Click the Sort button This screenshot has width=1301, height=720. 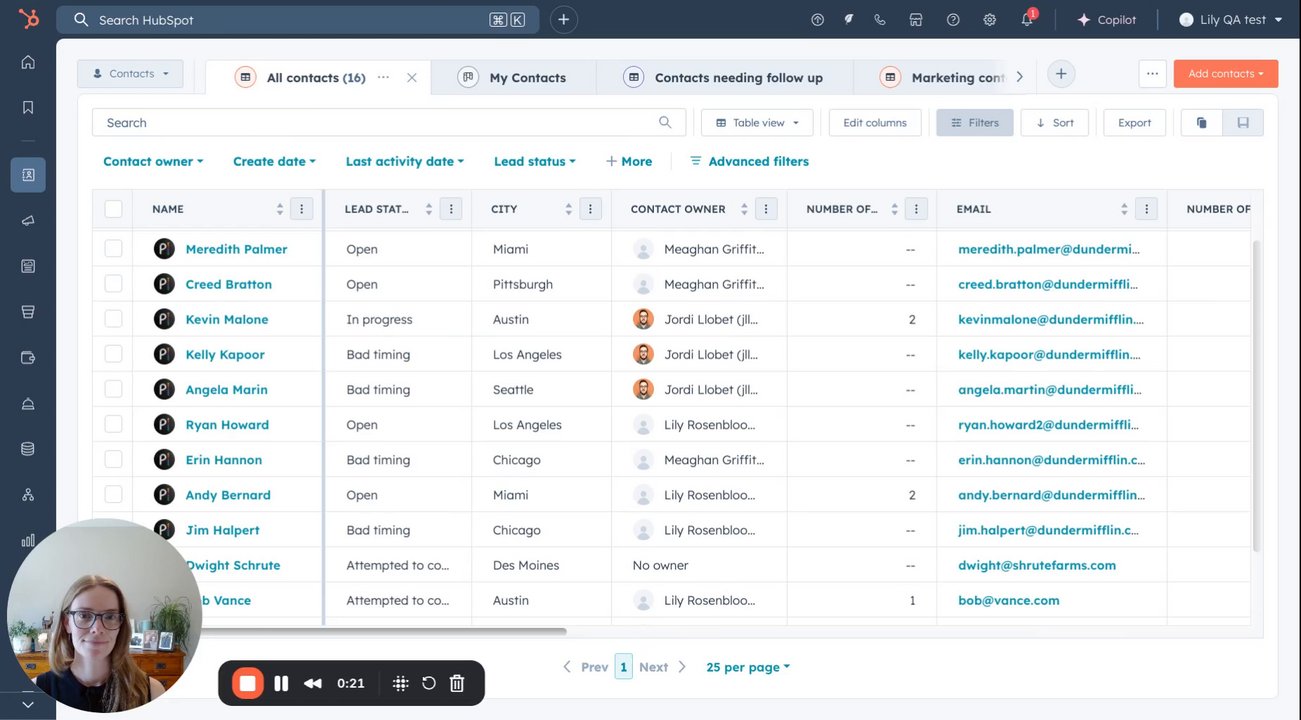tap(1055, 122)
